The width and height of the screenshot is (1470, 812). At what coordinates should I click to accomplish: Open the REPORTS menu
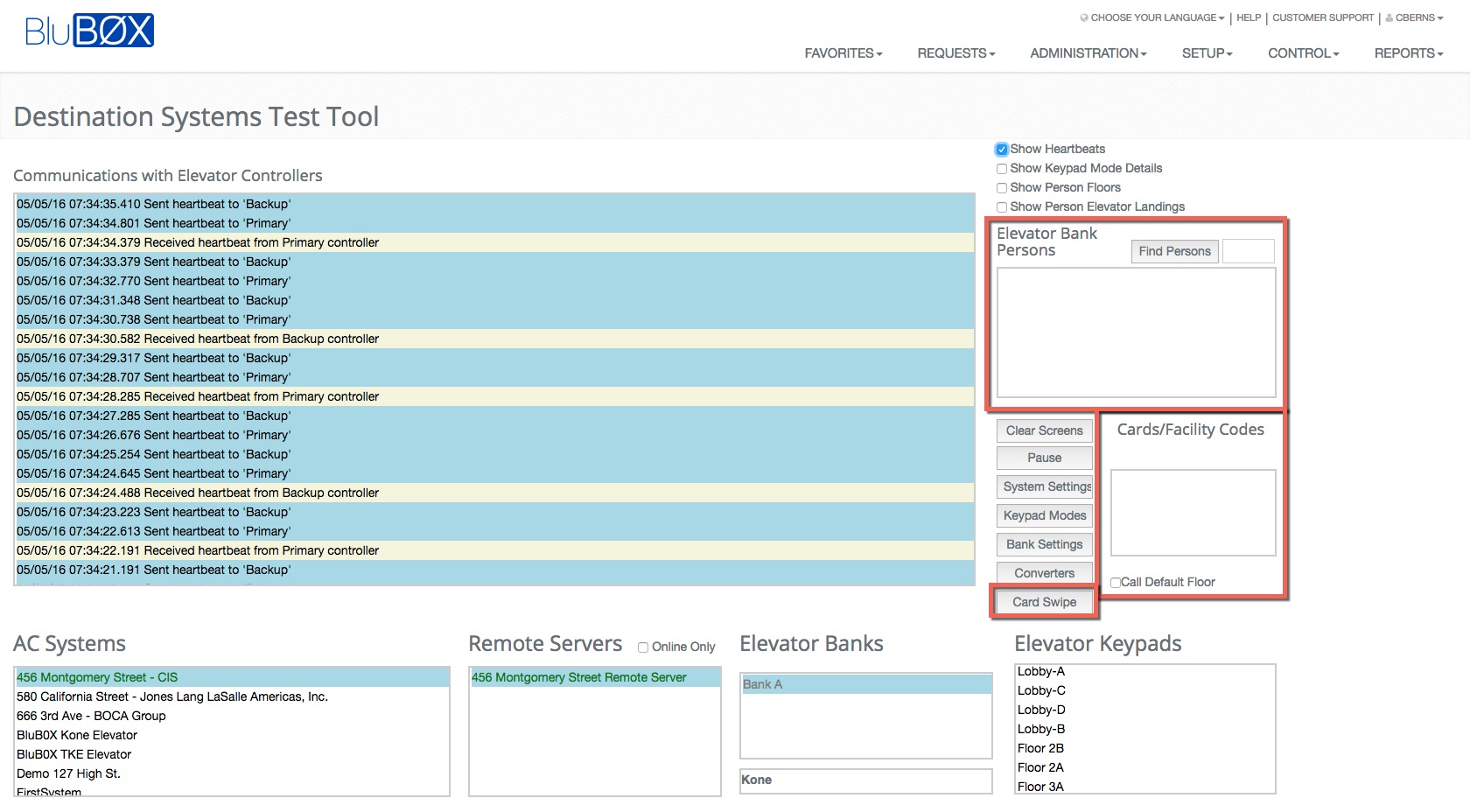[x=1407, y=52]
